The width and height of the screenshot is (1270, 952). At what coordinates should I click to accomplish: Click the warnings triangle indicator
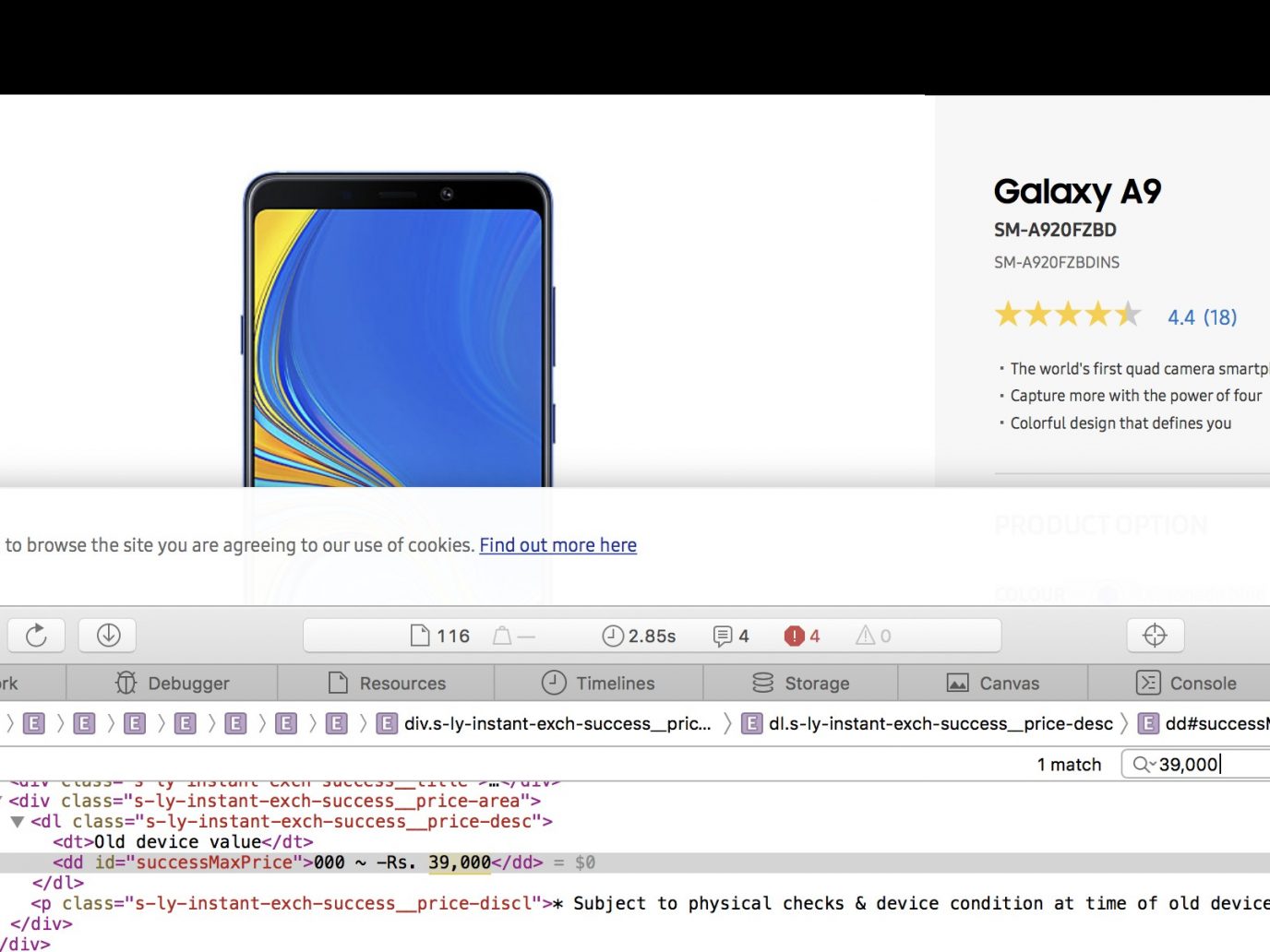[x=872, y=636]
